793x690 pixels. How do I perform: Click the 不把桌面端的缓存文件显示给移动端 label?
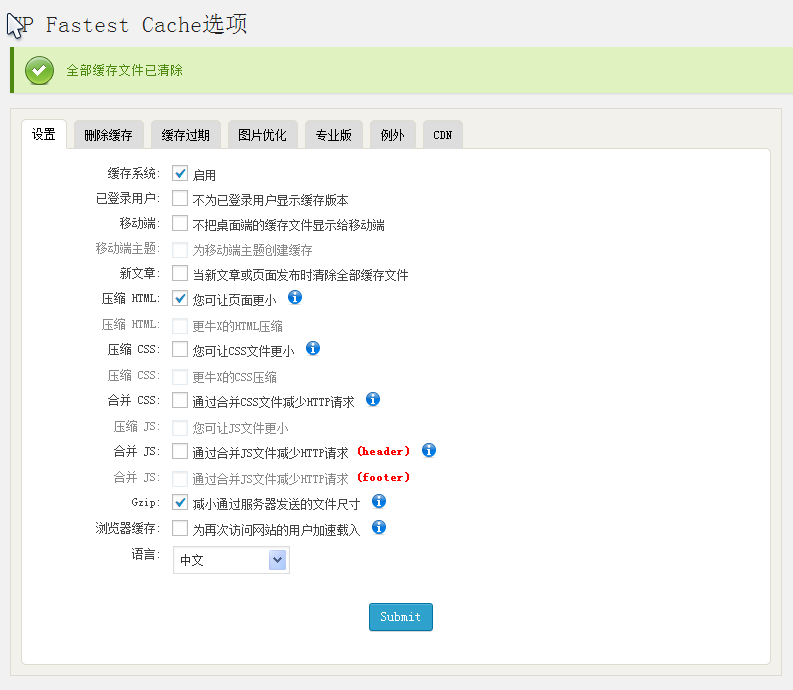288,225
